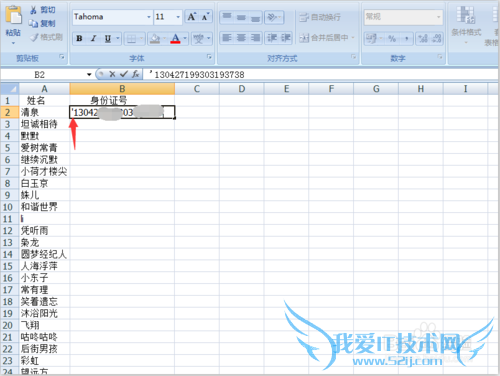500x376 pixels.
Task: Click the wrap text button
Action: [x=320, y=17]
